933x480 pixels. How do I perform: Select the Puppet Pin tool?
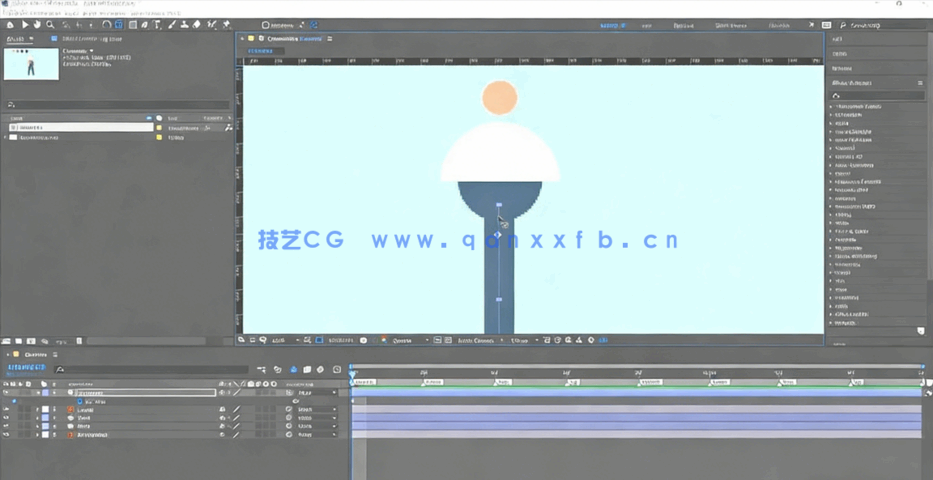pyautogui.click(x=227, y=24)
